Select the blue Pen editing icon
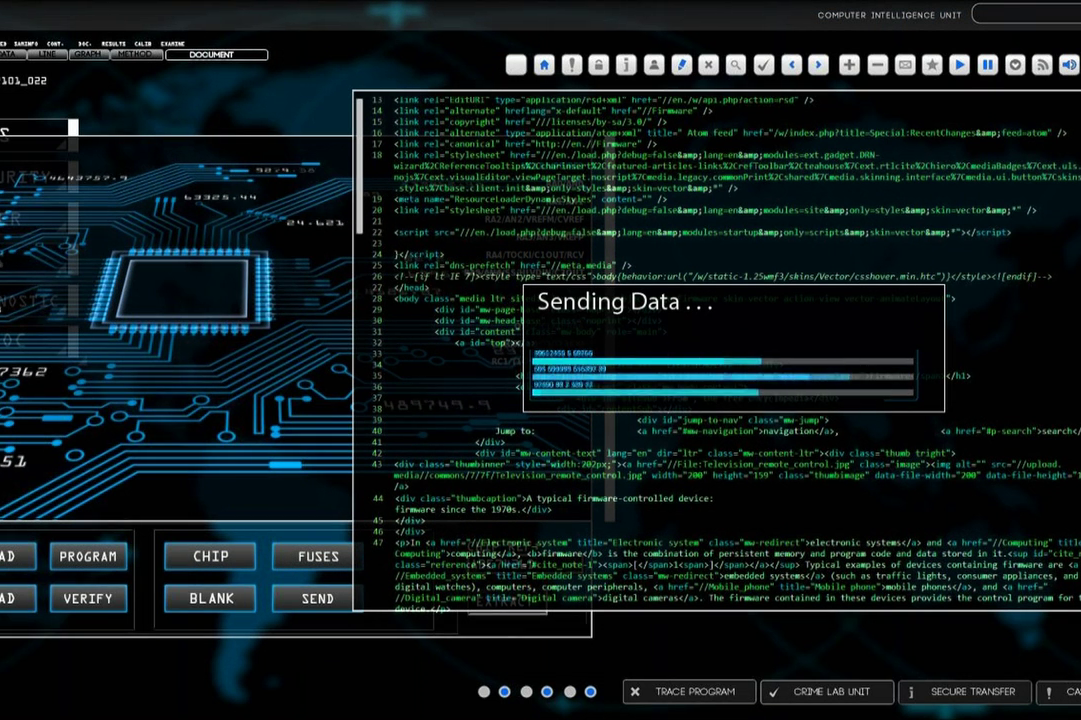 pos(683,64)
